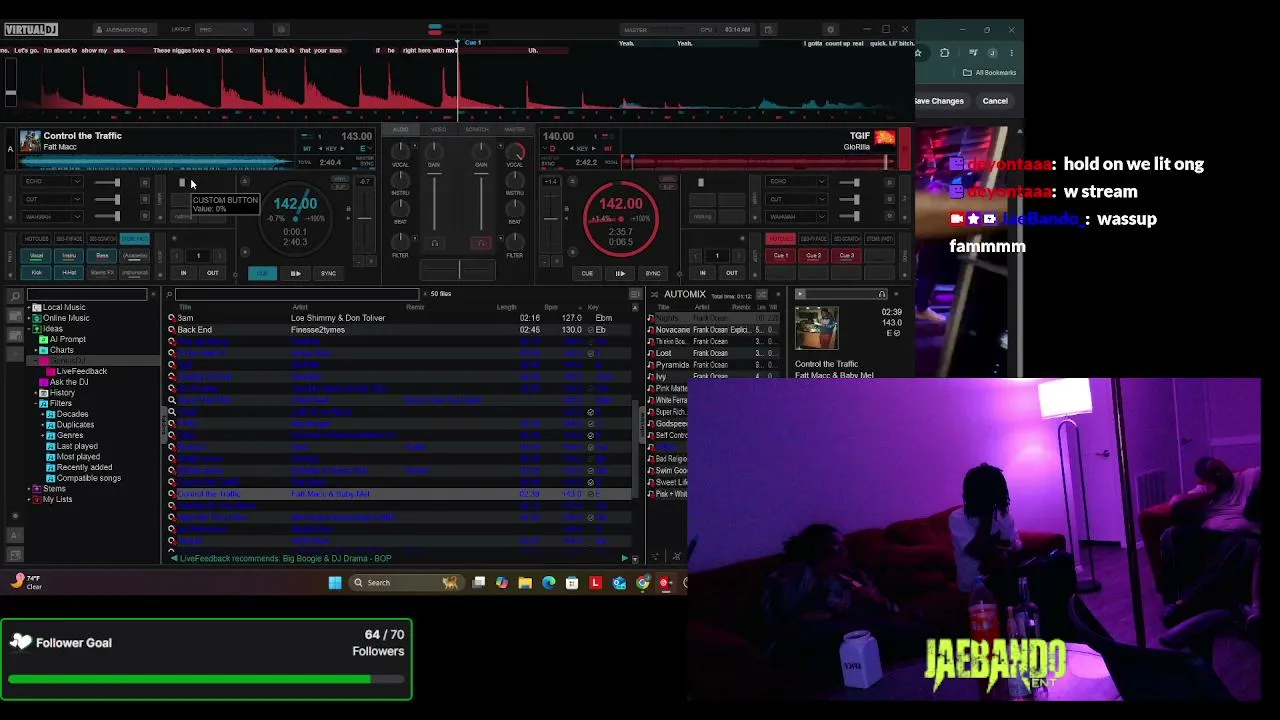Switch to the VIDEO mixer tab
Image resolution: width=1280 pixels, height=720 pixels.
[x=438, y=129]
